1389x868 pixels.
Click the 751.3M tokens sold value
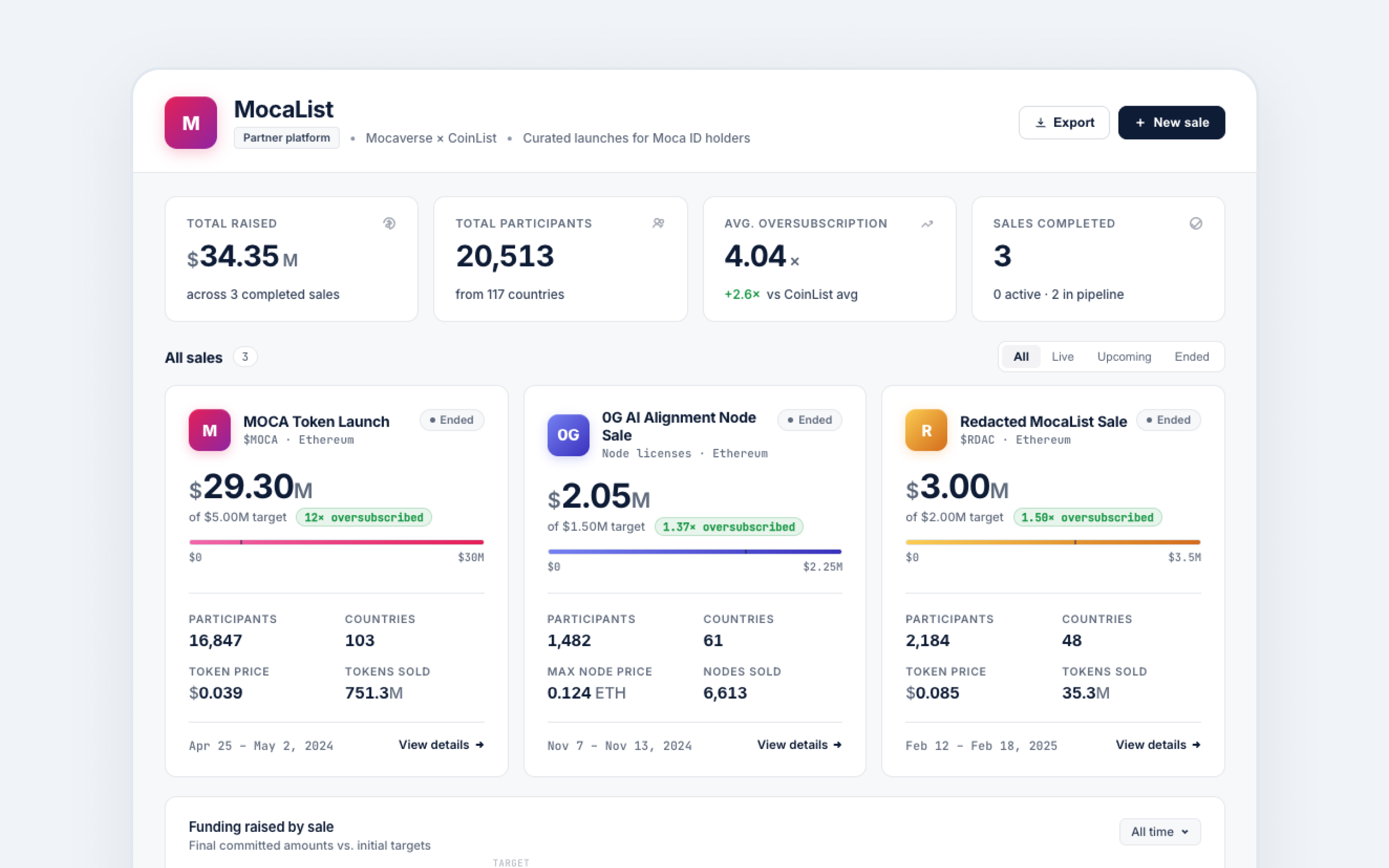point(374,692)
